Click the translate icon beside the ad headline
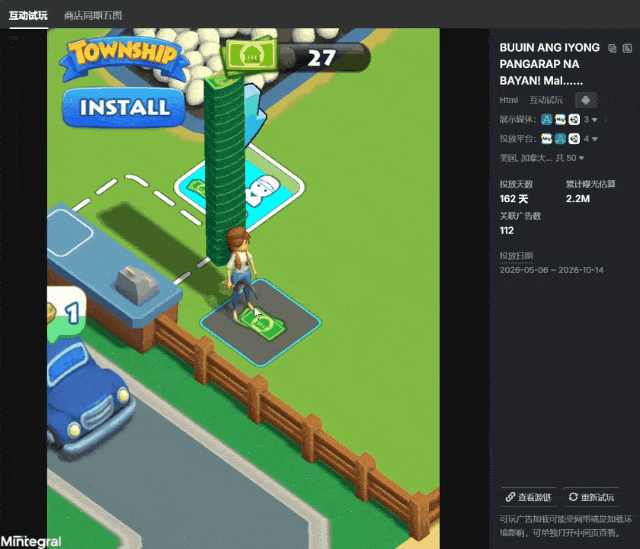 [x=627, y=48]
